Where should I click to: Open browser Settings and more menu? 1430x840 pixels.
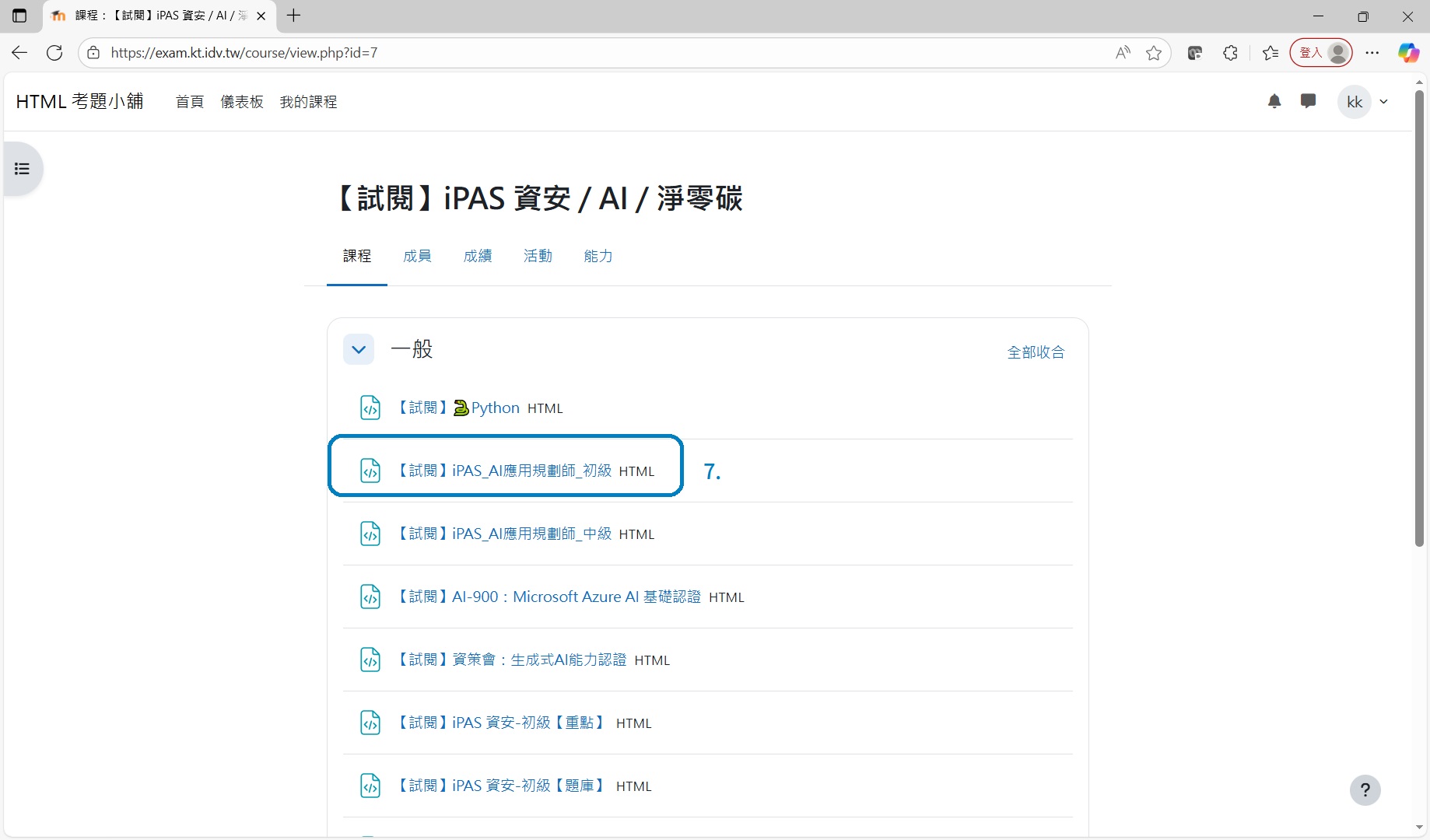[x=1372, y=53]
